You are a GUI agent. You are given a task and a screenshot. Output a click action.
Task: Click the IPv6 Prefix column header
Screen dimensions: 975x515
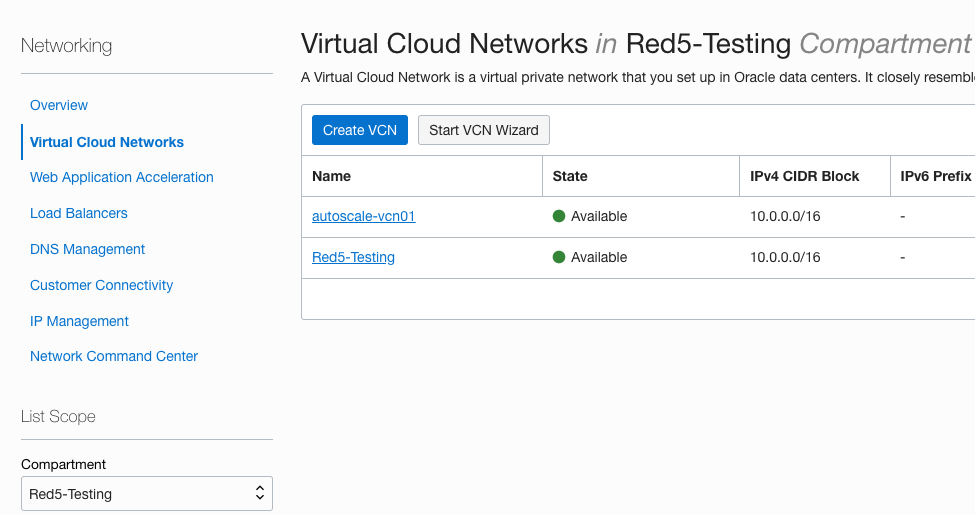click(x=936, y=176)
